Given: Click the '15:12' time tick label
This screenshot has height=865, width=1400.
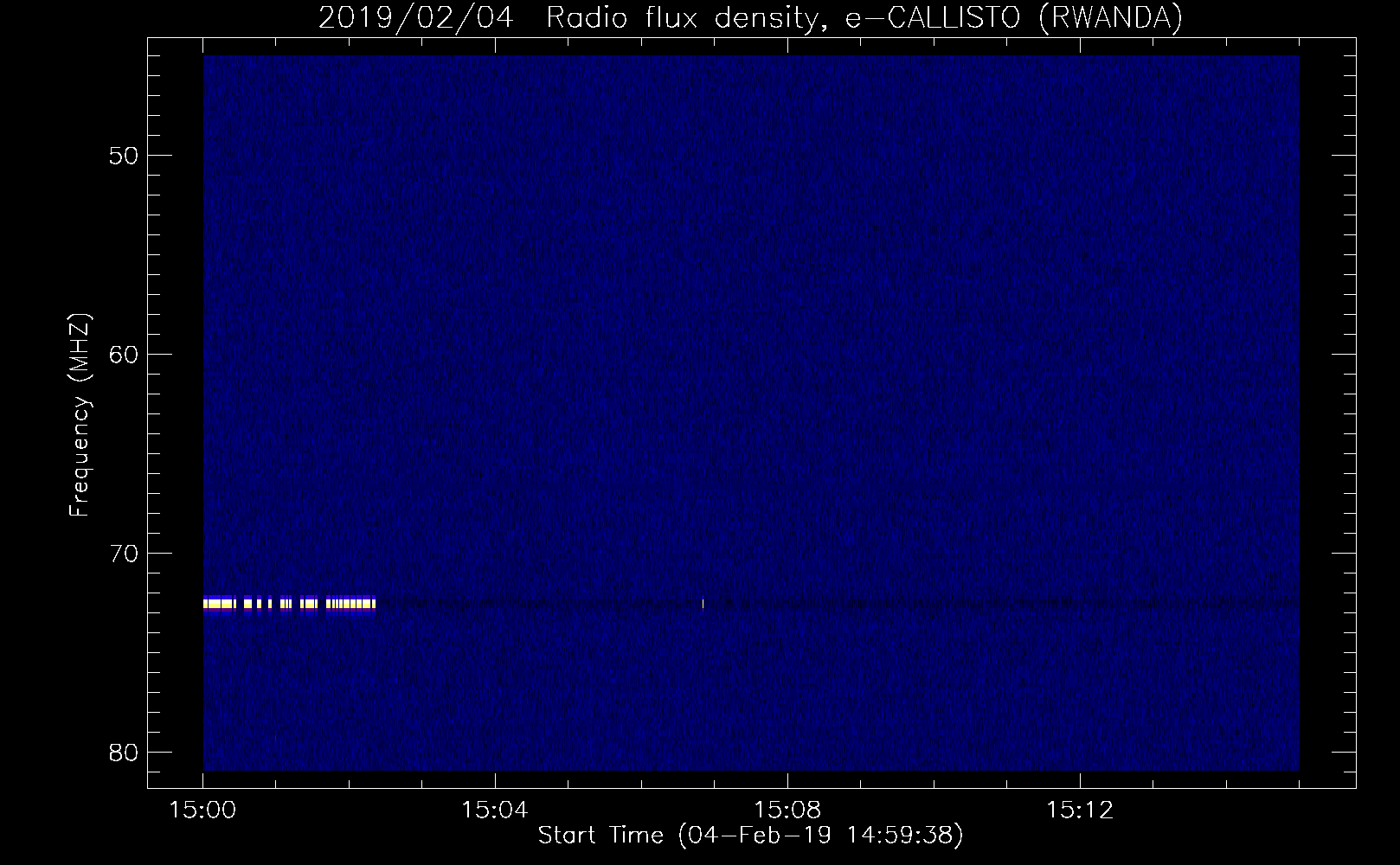Looking at the screenshot, I should tap(1079, 811).
